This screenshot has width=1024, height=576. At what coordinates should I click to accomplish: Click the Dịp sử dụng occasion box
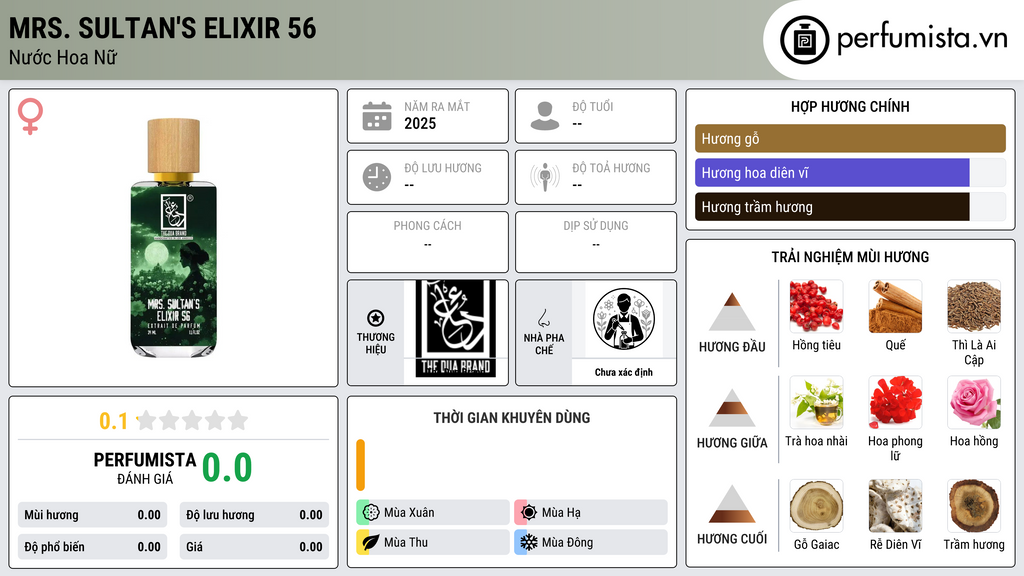[596, 242]
